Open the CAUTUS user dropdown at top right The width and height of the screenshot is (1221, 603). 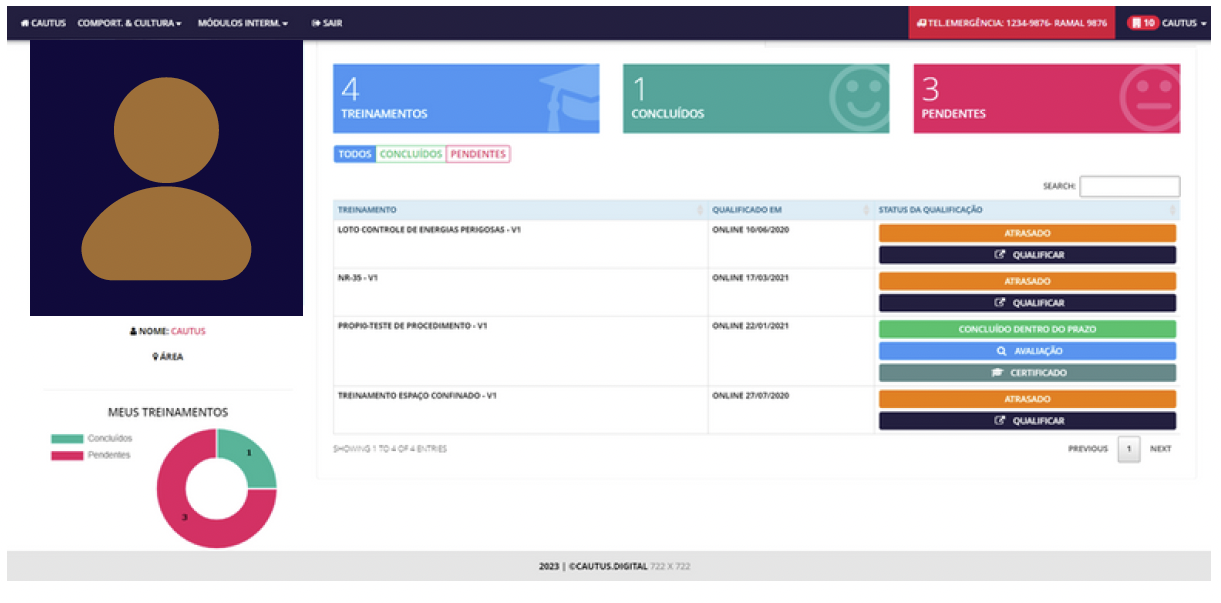(x=1184, y=23)
